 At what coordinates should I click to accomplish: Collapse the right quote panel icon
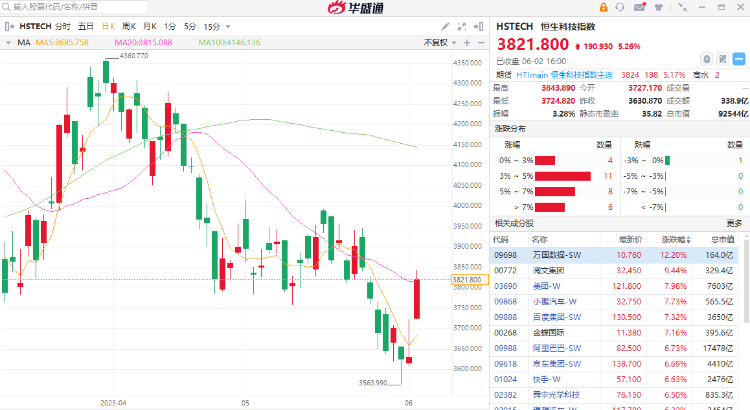pyautogui.click(x=478, y=27)
